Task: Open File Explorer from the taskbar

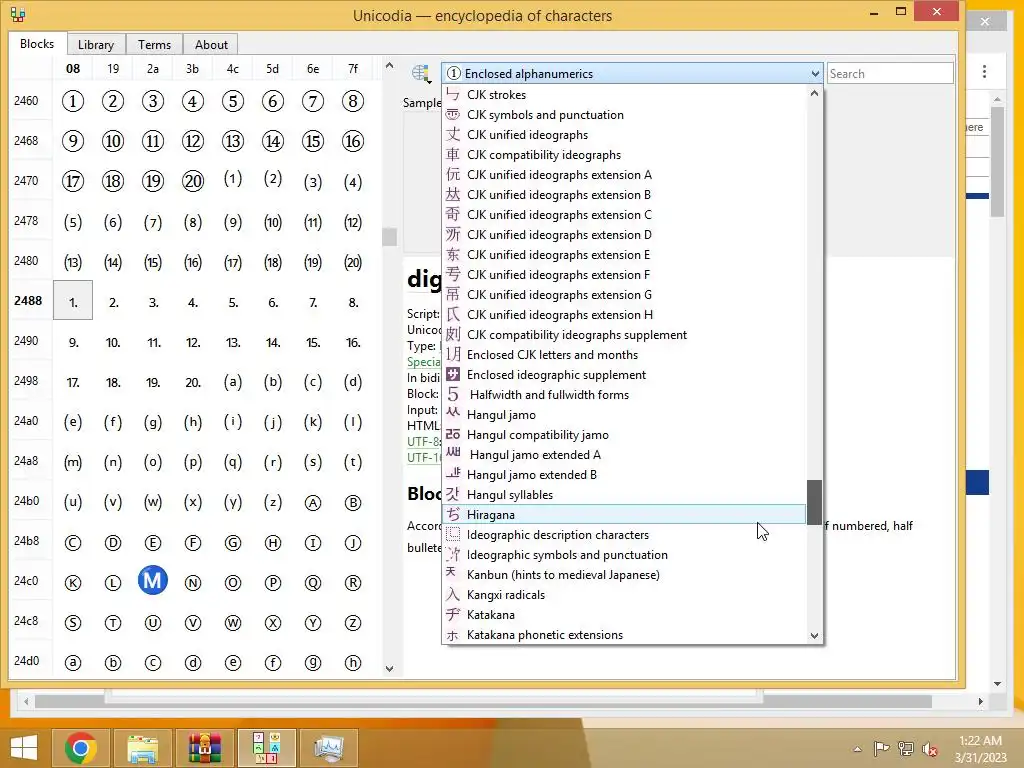Action: pyautogui.click(x=142, y=748)
